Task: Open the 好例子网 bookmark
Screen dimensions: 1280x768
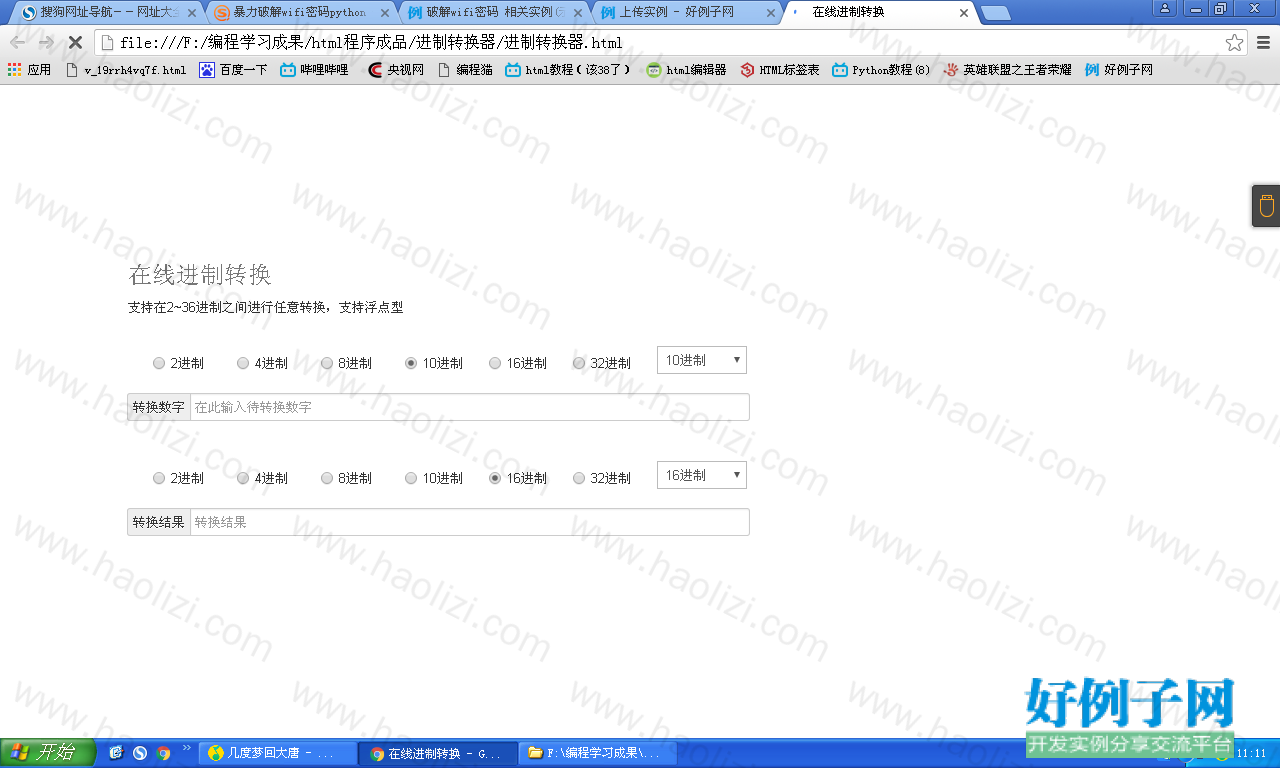Action: point(1118,70)
